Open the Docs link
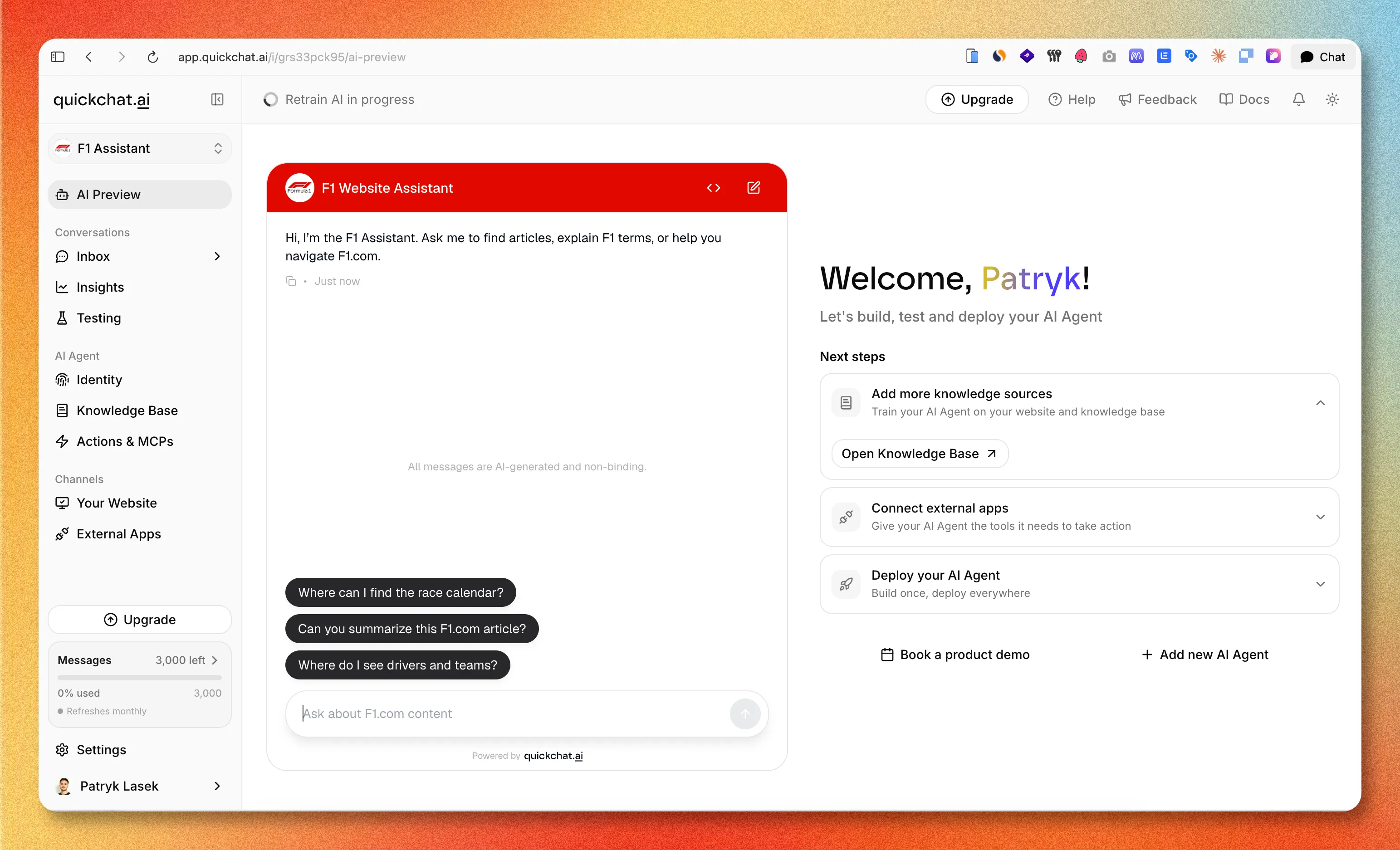This screenshot has width=1400, height=850. pyautogui.click(x=1244, y=99)
